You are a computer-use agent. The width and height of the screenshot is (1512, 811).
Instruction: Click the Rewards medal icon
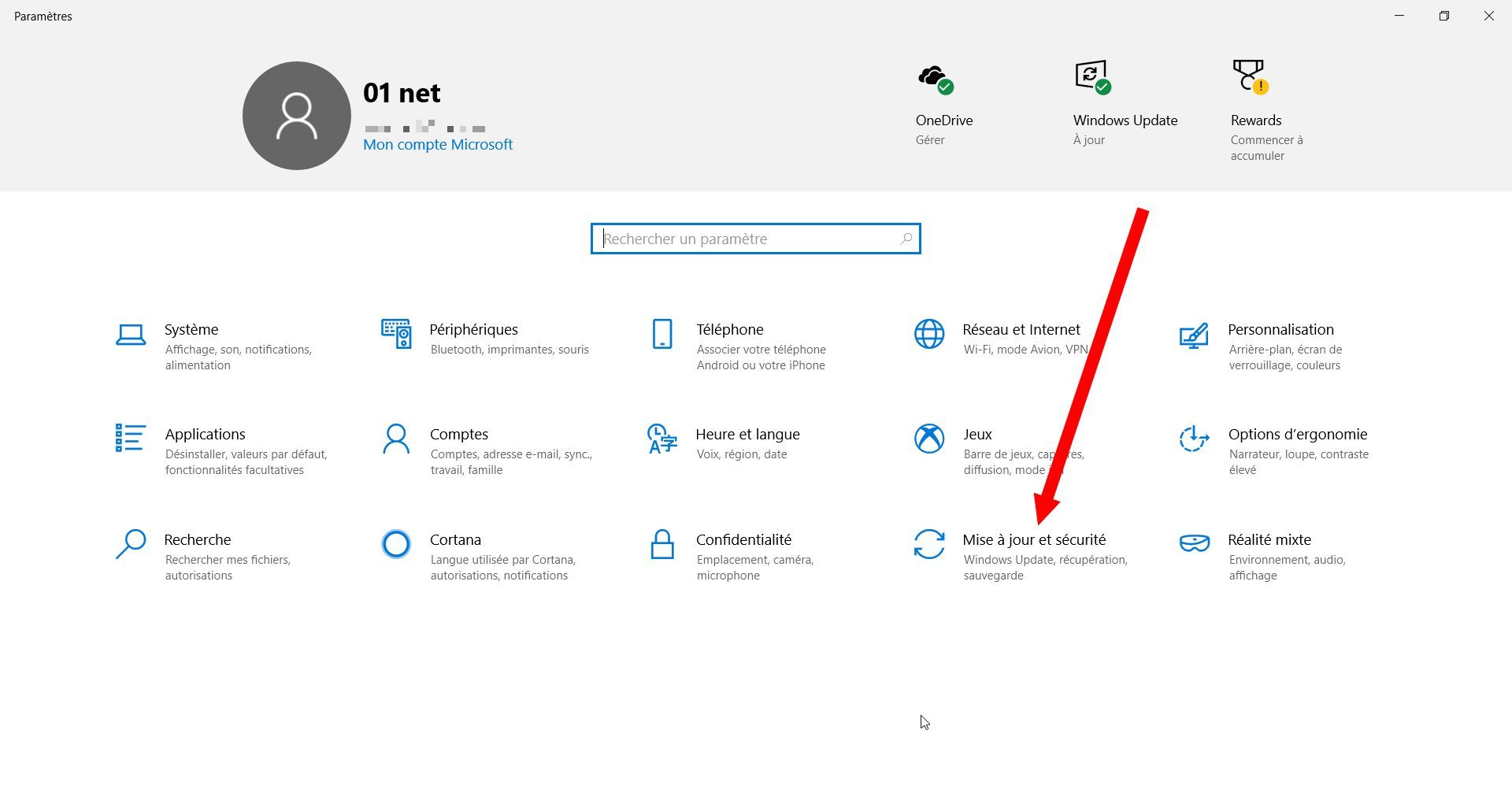(1251, 77)
